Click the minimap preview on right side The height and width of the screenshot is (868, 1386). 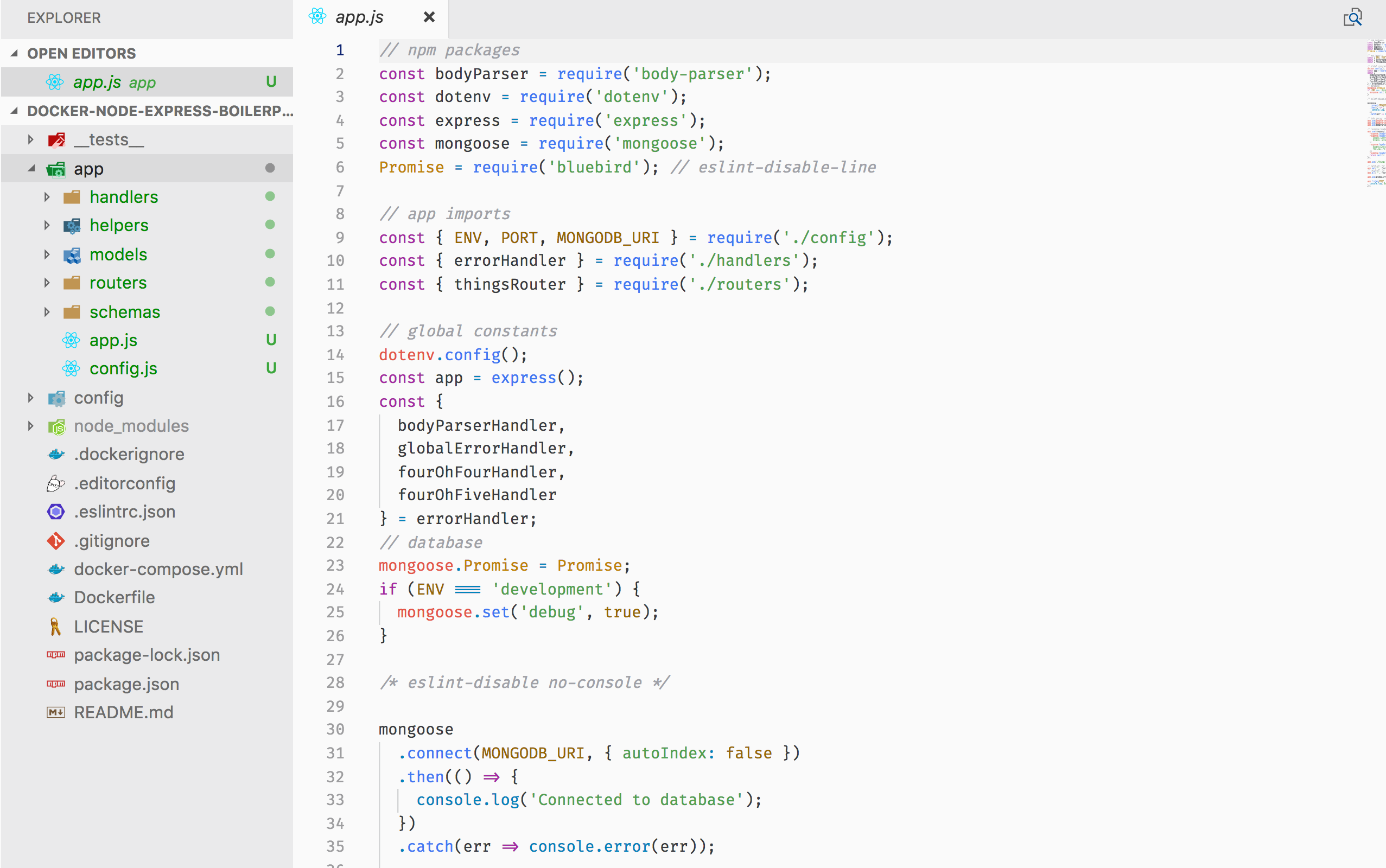point(1371,120)
